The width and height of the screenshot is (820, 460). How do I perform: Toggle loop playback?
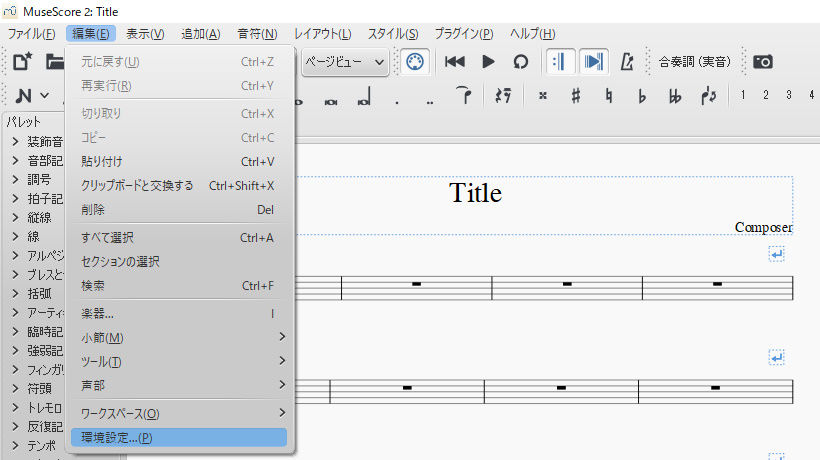520,62
